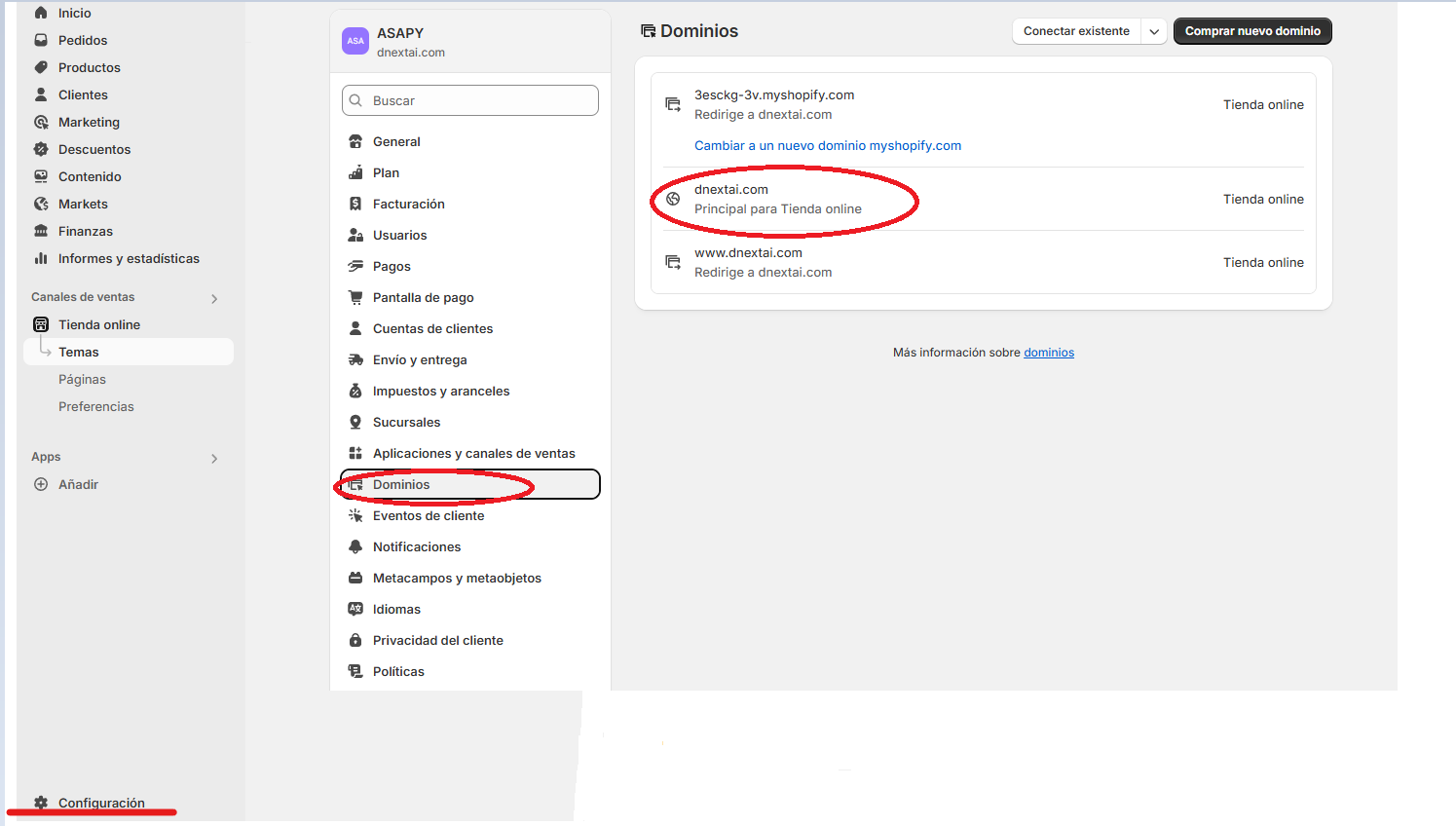Click the Informes y estadísticas chart icon
This screenshot has width=1456, height=826.
(41, 258)
